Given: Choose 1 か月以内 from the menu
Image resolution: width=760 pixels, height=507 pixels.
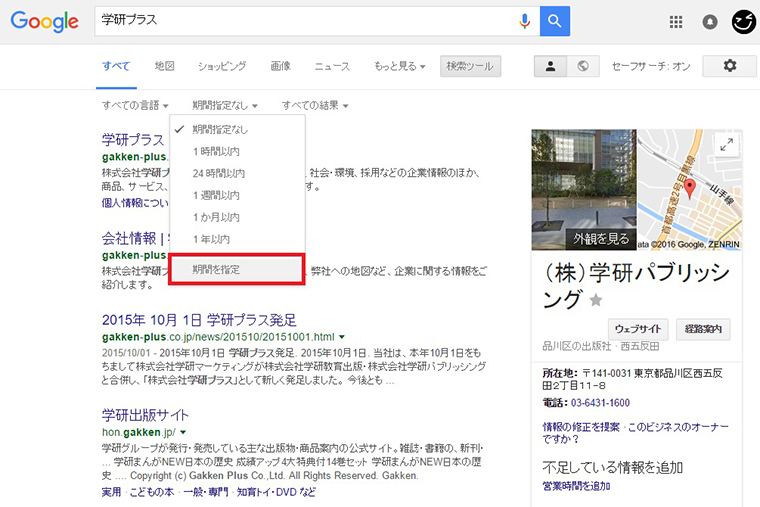Looking at the screenshot, I should 237,217.
